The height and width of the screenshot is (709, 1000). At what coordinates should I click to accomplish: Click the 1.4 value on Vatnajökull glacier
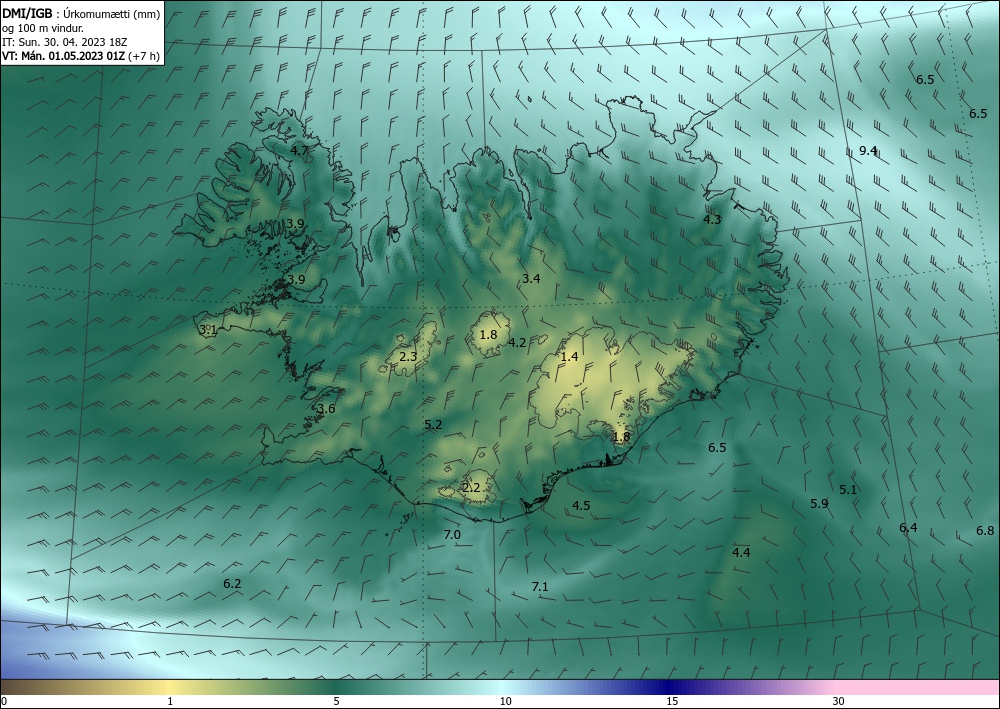(569, 356)
